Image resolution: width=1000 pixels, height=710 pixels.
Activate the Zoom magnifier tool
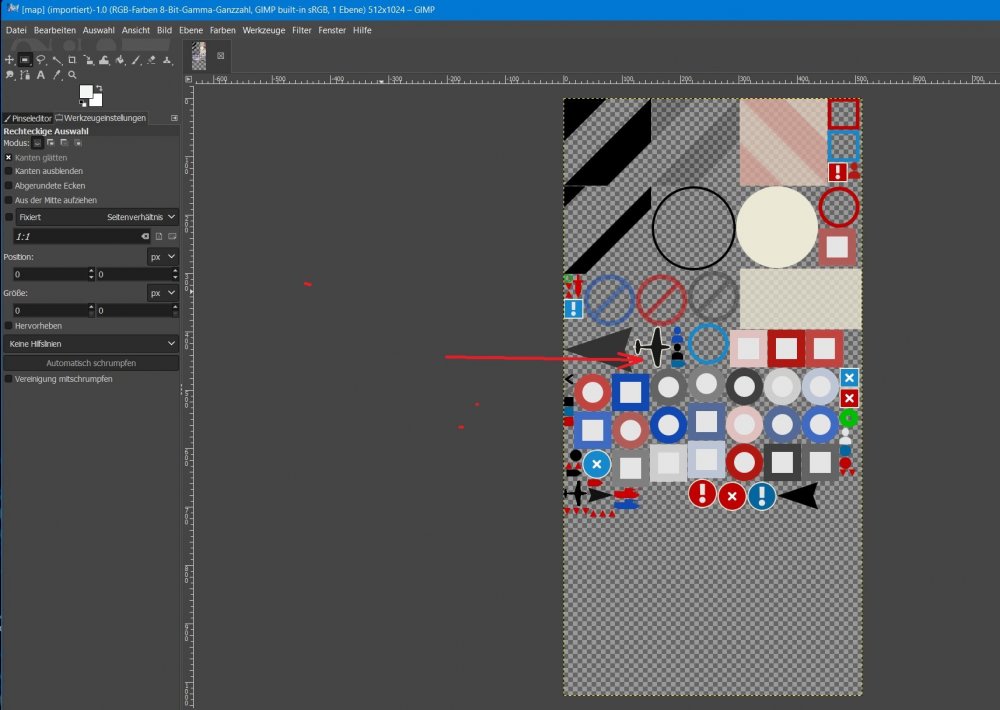(x=72, y=75)
